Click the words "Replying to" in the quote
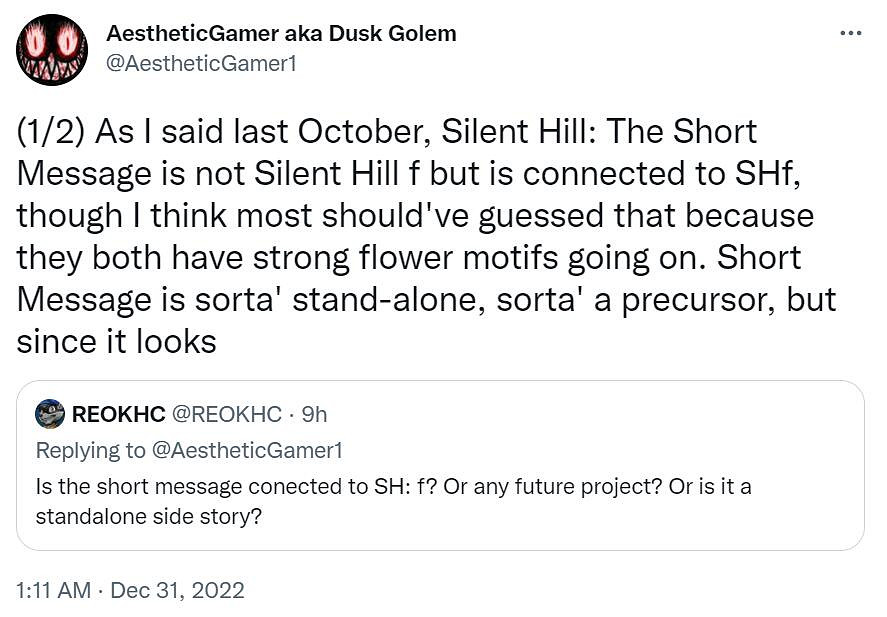This screenshot has height=617, width=887. pyautogui.click(x=90, y=450)
